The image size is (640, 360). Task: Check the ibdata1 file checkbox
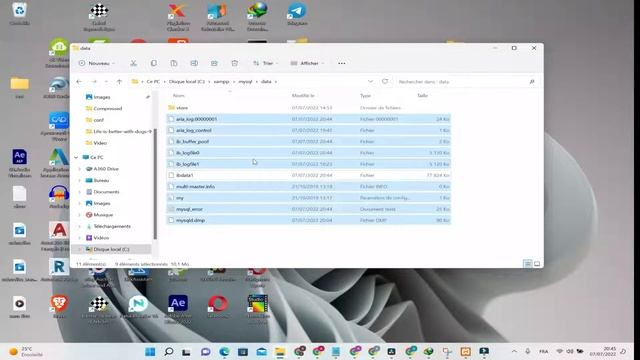pos(171,175)
